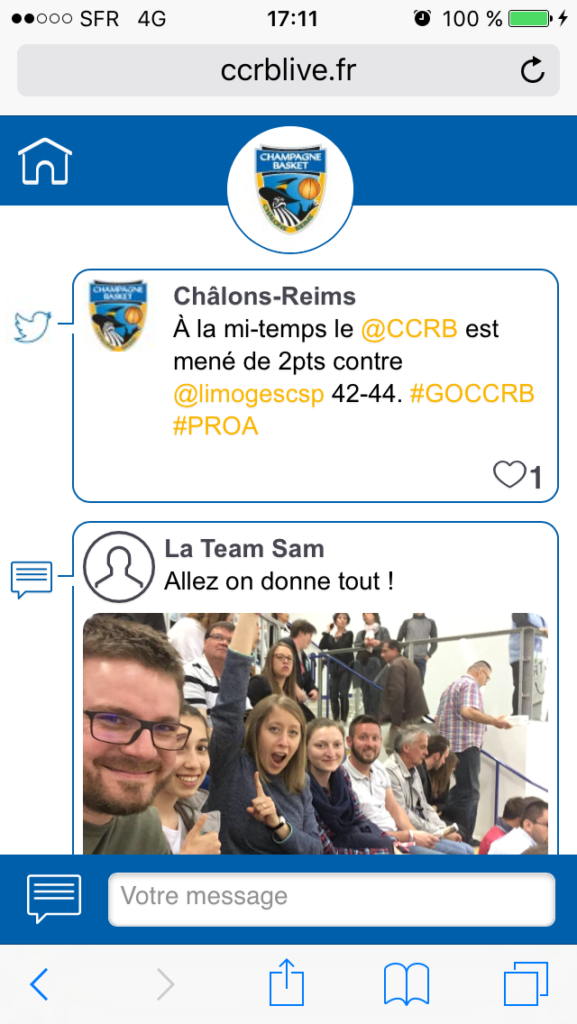Show open tabs with the tabs icon
Image resolution: width=577 pixels, height=1024 pixels.
526,984
